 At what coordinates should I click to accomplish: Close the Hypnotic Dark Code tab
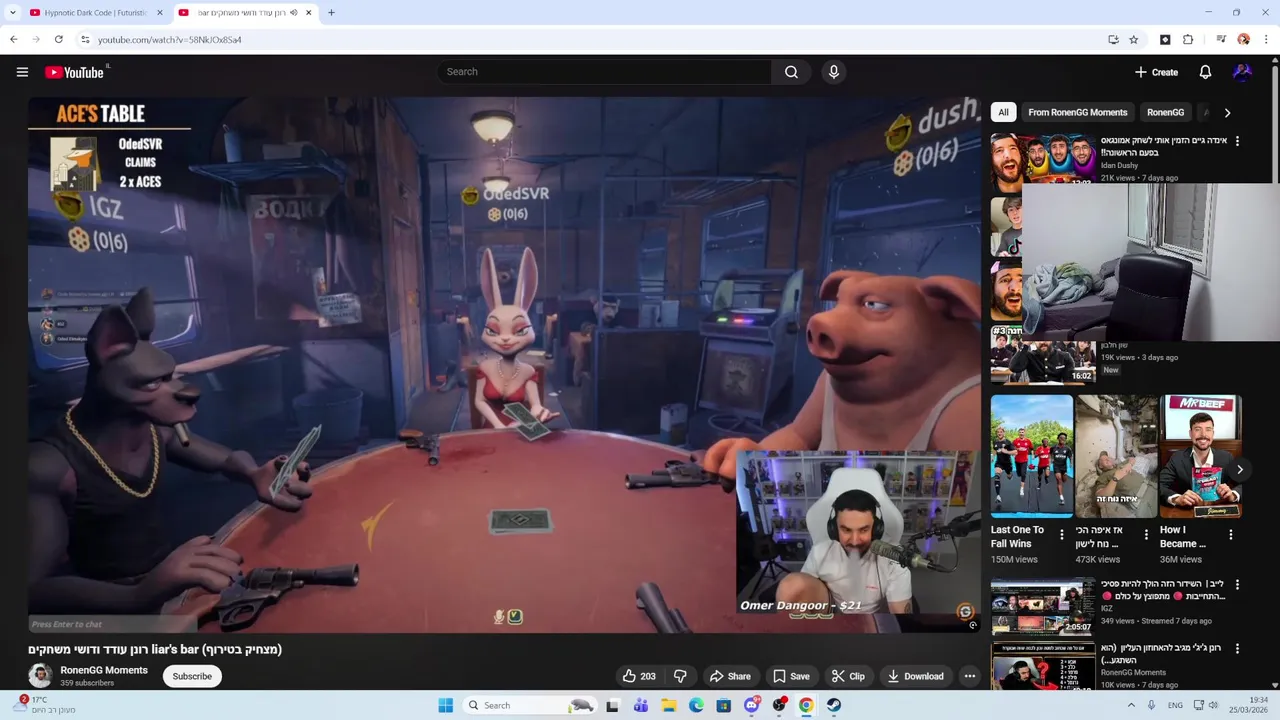160,13
